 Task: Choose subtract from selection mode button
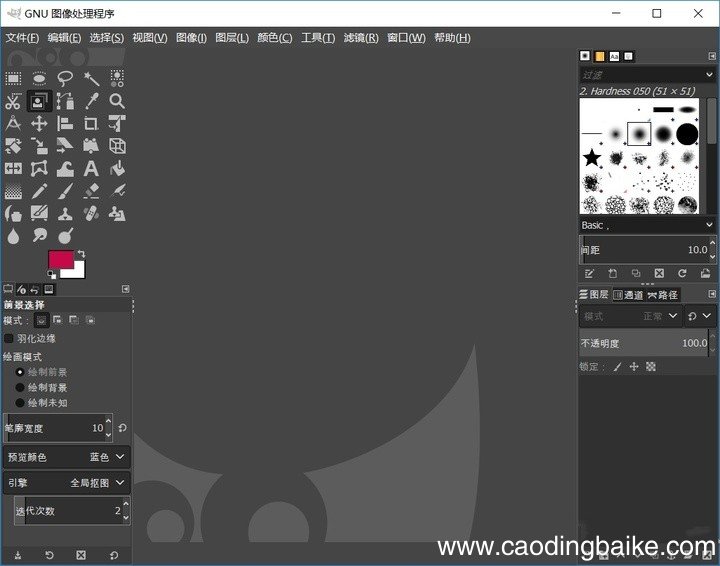tap(74, 320)
